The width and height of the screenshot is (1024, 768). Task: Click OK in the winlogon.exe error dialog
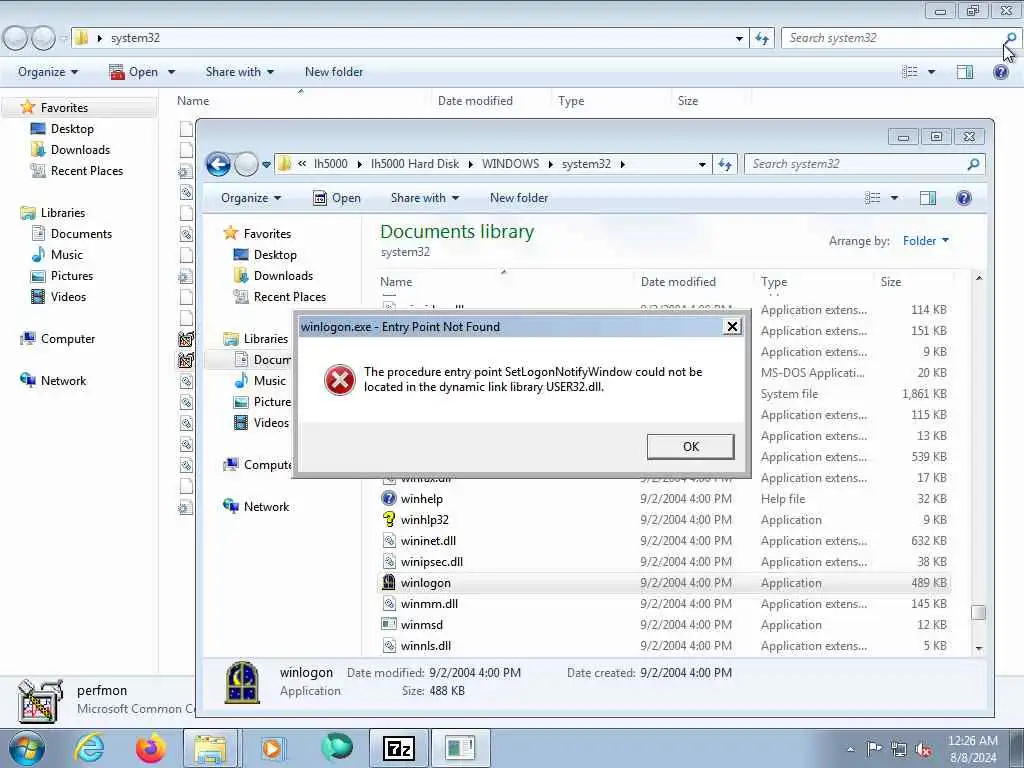(690, 447)
